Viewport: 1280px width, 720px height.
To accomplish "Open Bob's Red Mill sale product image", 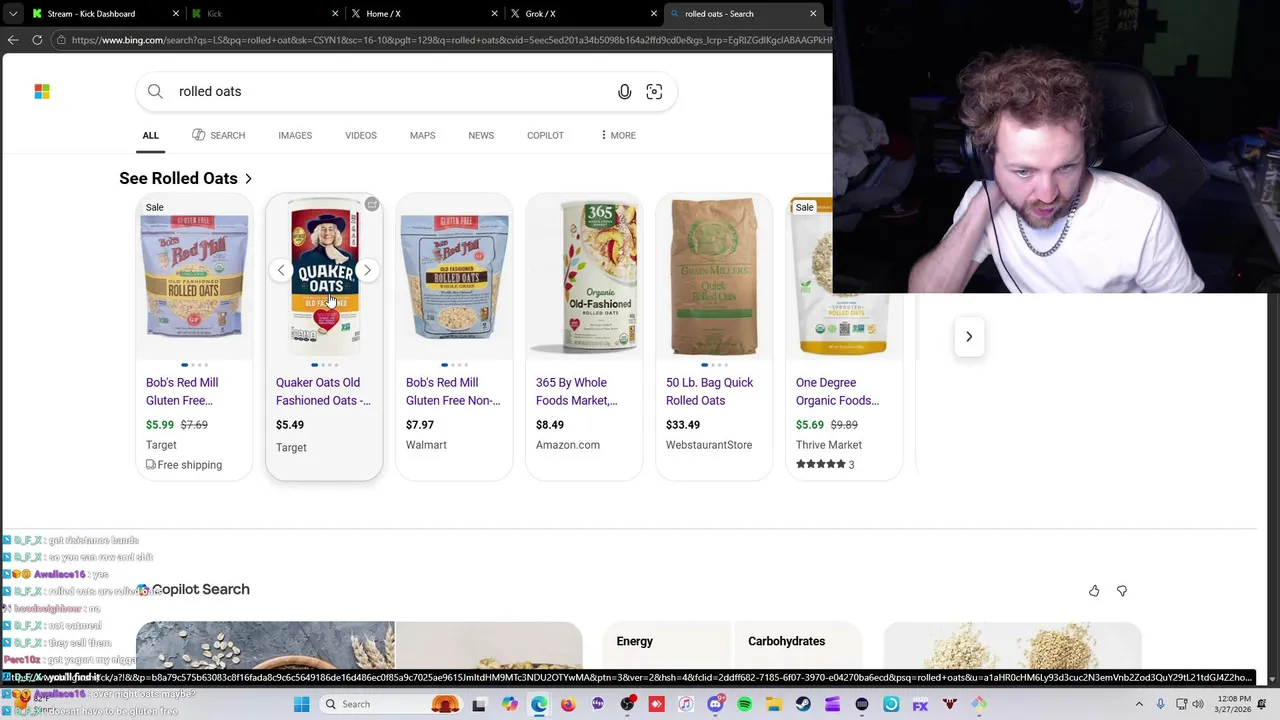I will tap(194, 277).
